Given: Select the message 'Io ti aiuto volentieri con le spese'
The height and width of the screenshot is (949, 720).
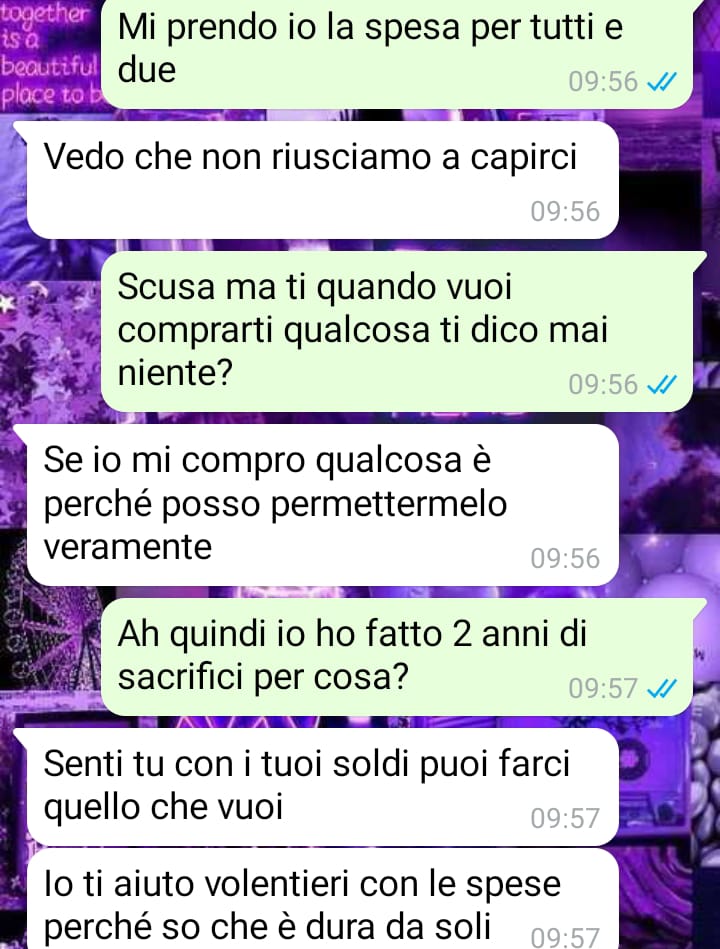Looking at the screenshot, I should point(322,899).
